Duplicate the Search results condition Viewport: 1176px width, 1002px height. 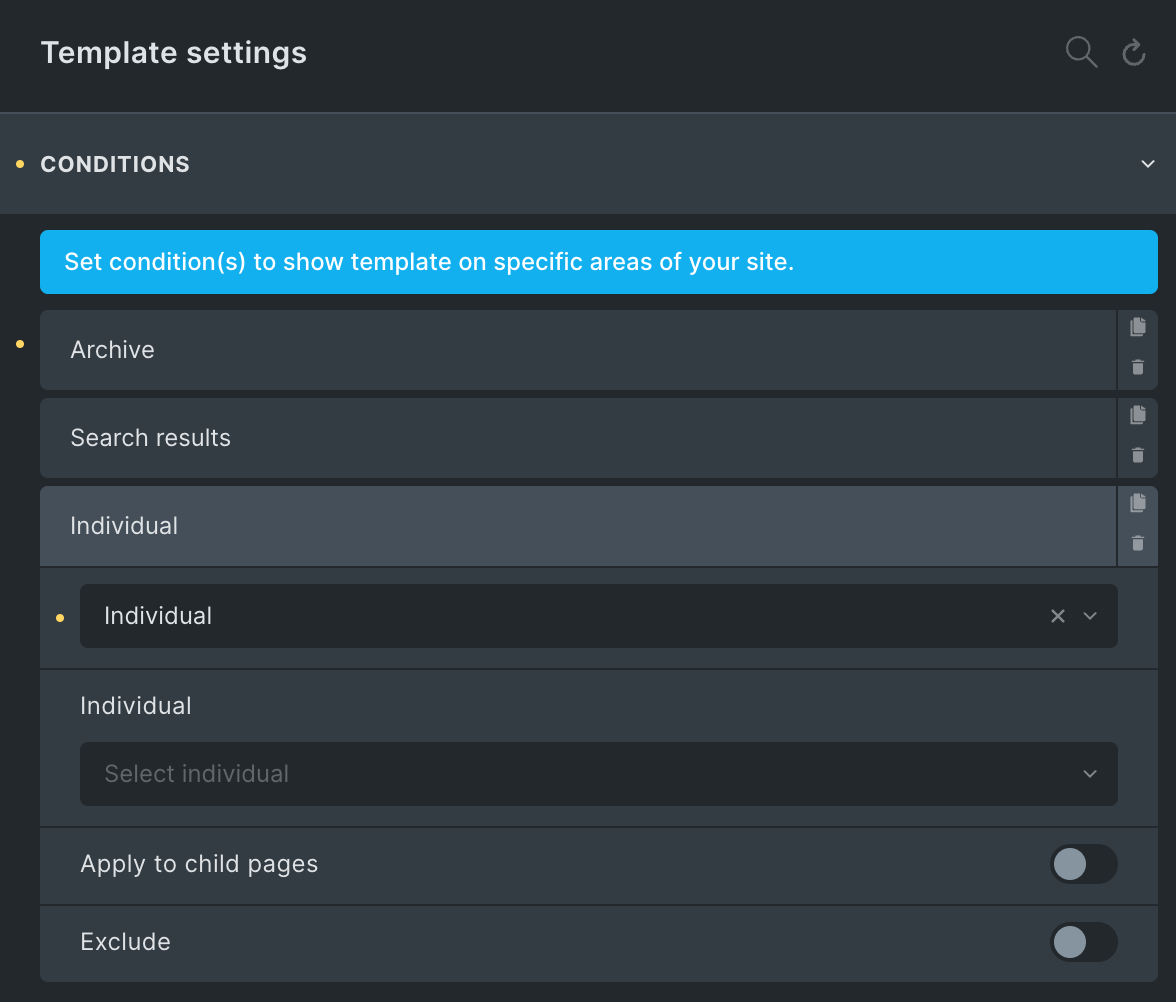tap(1138, 414)
